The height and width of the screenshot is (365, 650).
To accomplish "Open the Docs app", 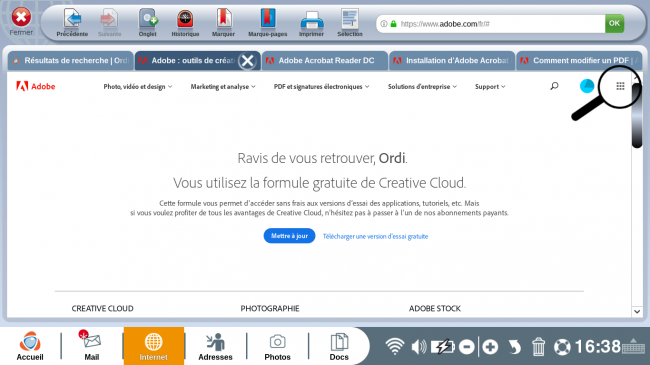I will (x=339, y=346).
